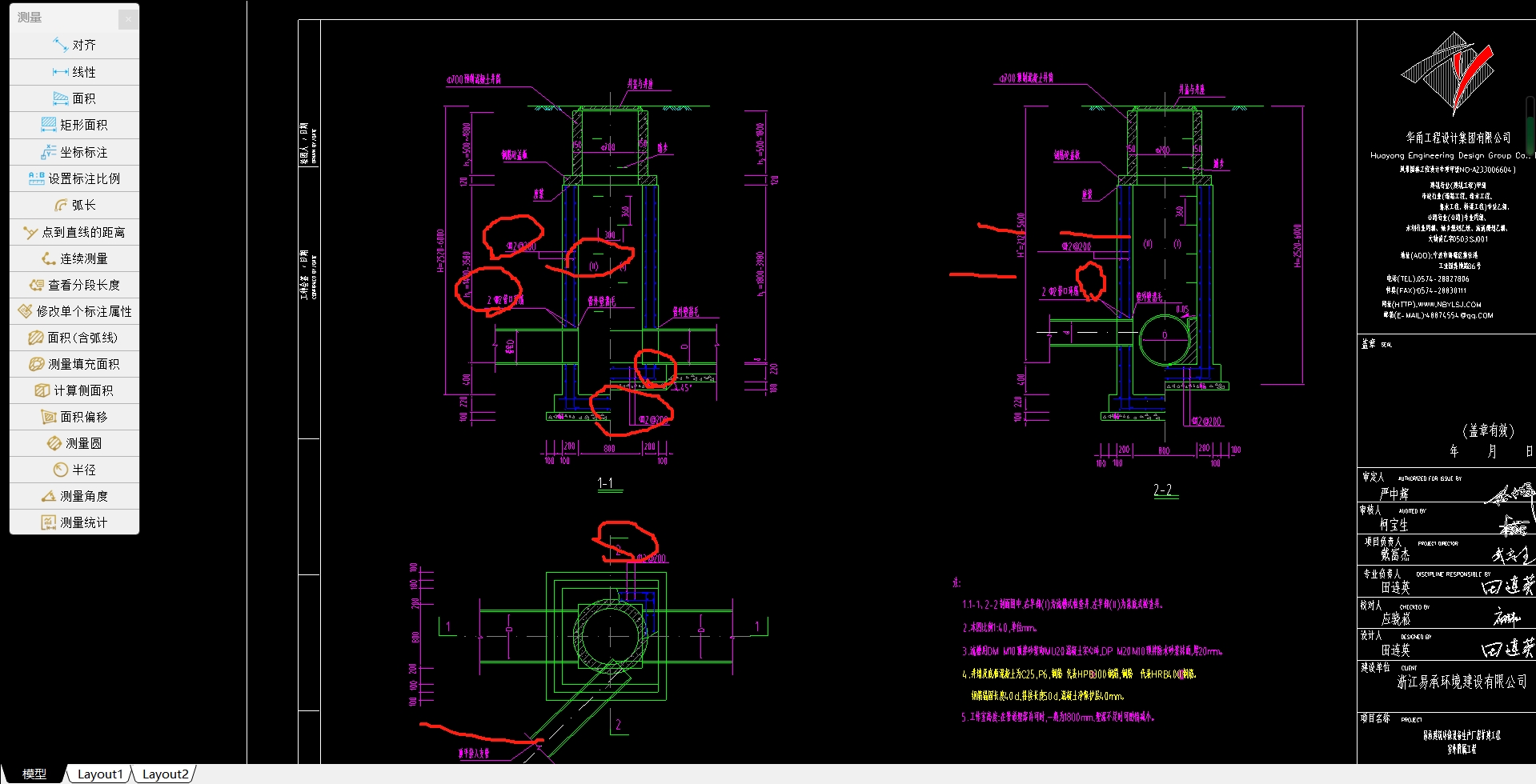1536x784 pixels.
Task: Open the 测量统计 measurement statistics
Action: (x=74, y=522)
